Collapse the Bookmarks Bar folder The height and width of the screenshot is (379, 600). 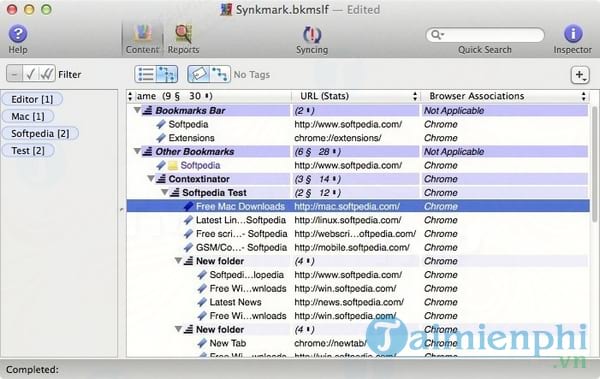point(137,110)
